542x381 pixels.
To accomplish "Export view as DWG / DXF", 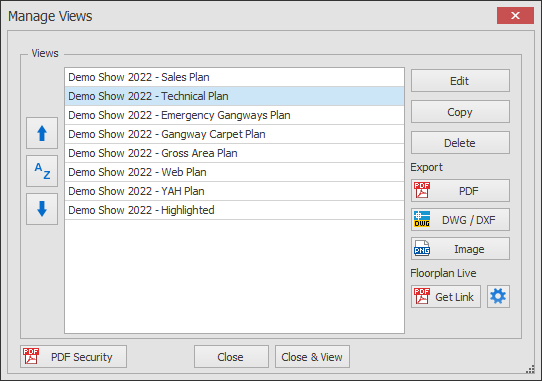I will click(460, 220).
